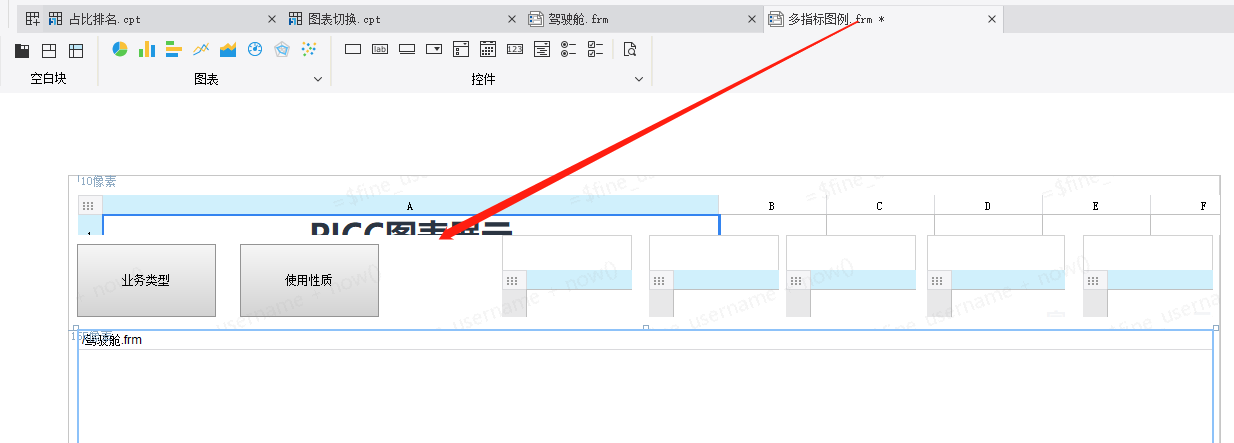The width and height of the screenshot is (1234, 443).
Task: Close the 占比排名.cpt tab
Action: (x=272, y=19)
